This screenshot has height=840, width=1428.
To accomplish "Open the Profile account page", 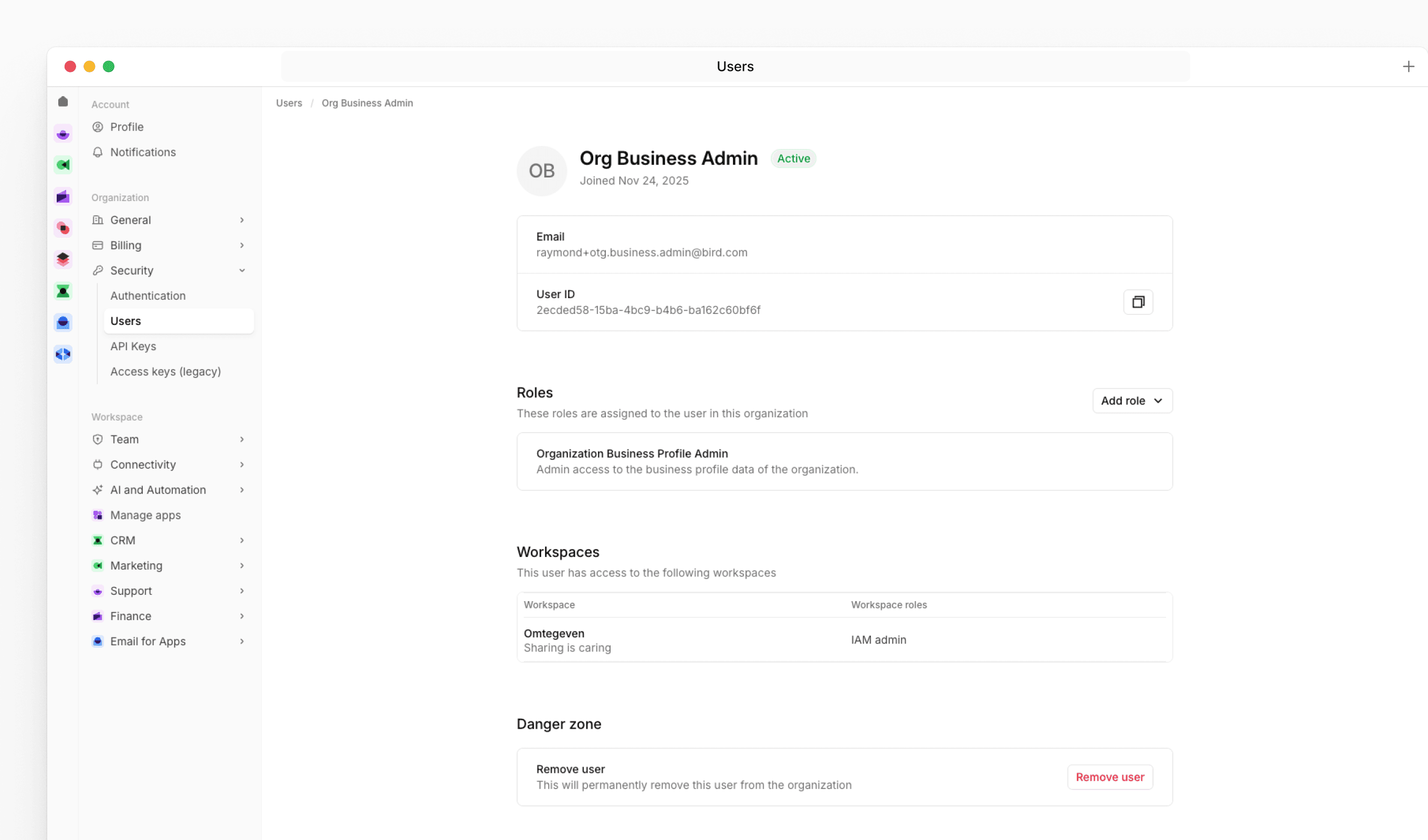I will tap(127, 127).
